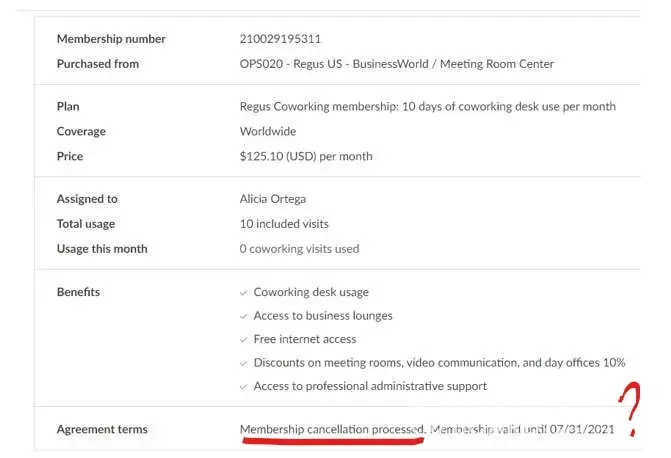Click the checkmark beside professional administrative support
The height and width of the screenshot is (458, 671).
pos(244,387)
